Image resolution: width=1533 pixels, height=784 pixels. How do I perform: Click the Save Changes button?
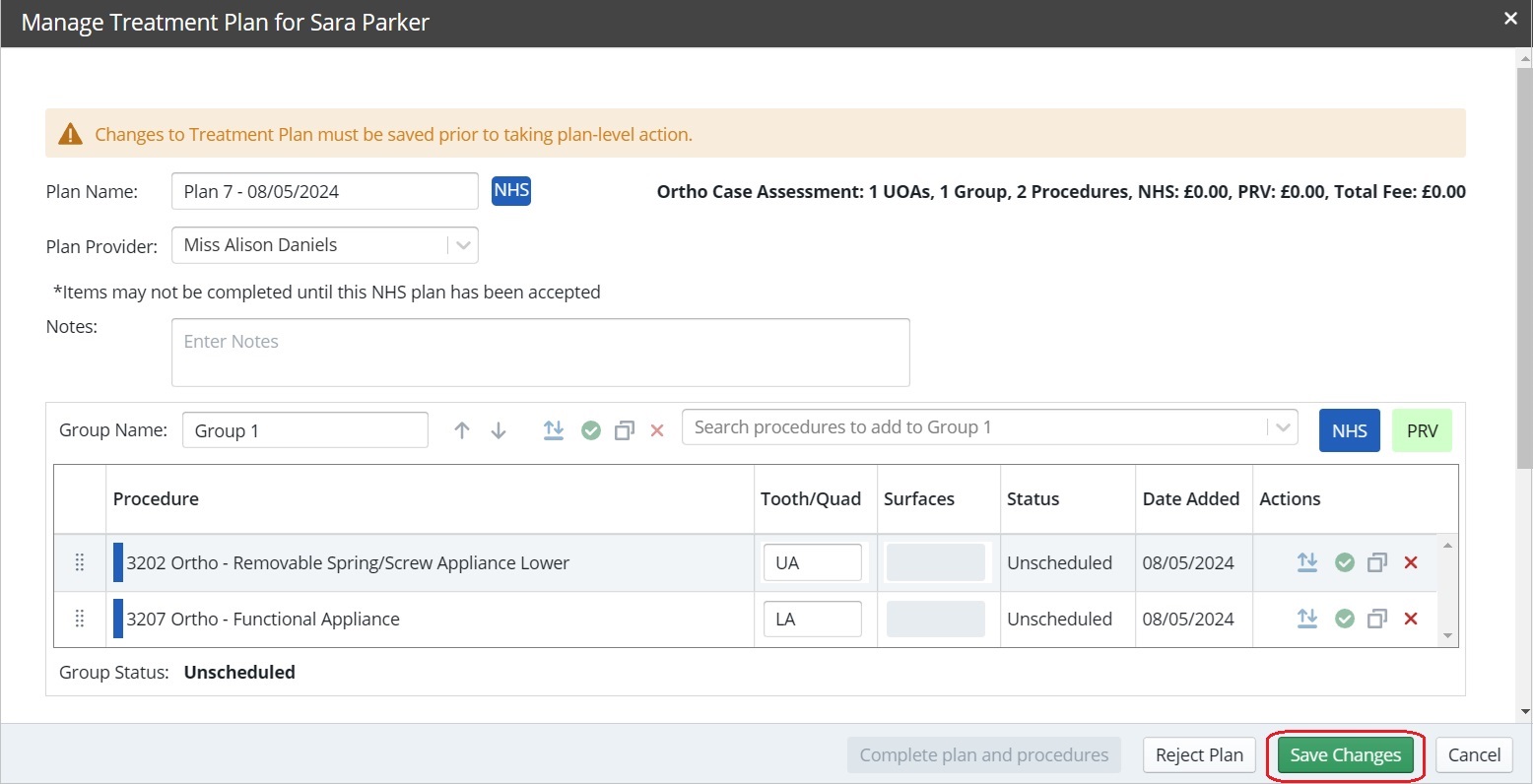coord(1345,755)
